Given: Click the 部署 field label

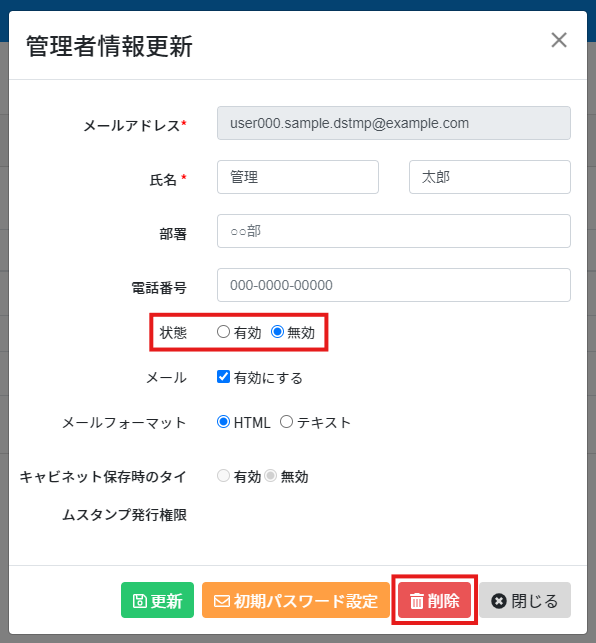Looking at the screenshot, I should point(173,234).
